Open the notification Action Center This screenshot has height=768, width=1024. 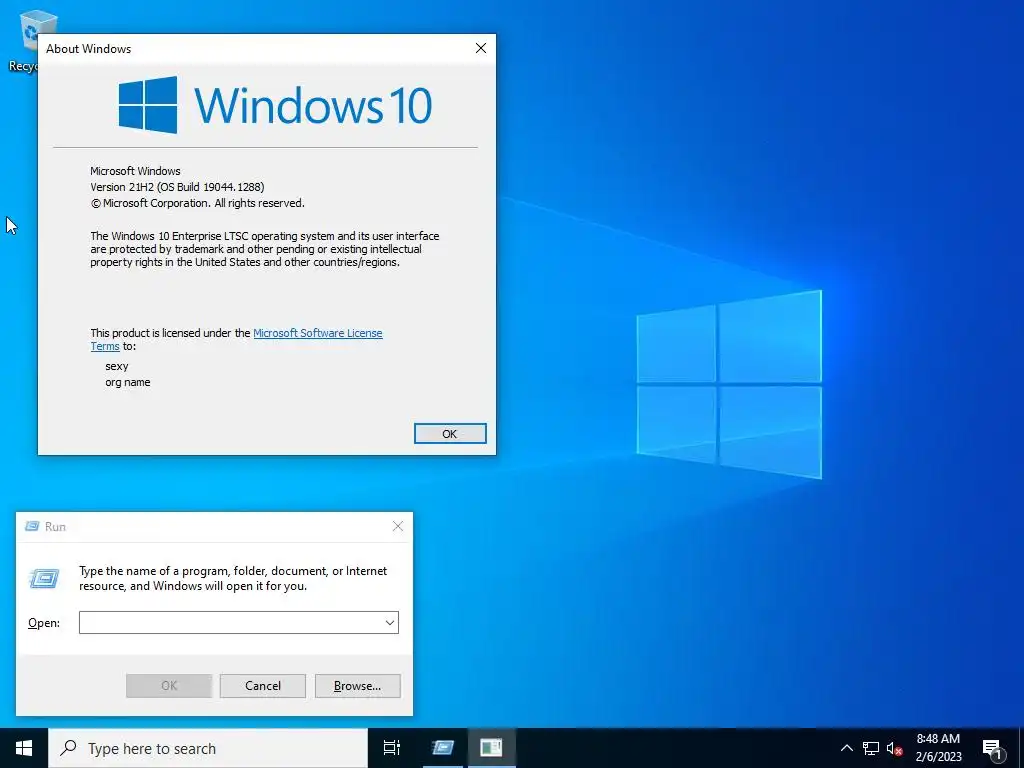(x=993, y=748)
